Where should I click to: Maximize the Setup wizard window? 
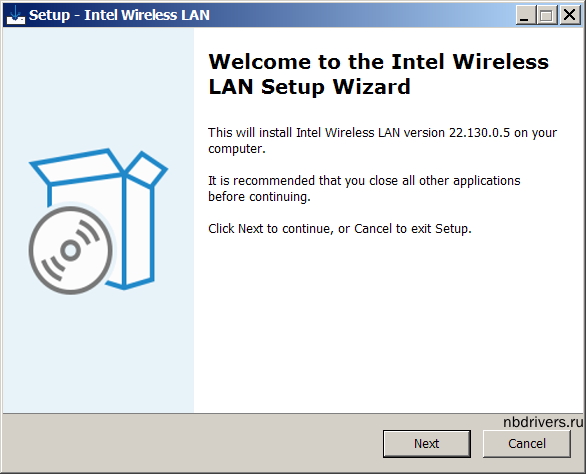pos(546,15)
